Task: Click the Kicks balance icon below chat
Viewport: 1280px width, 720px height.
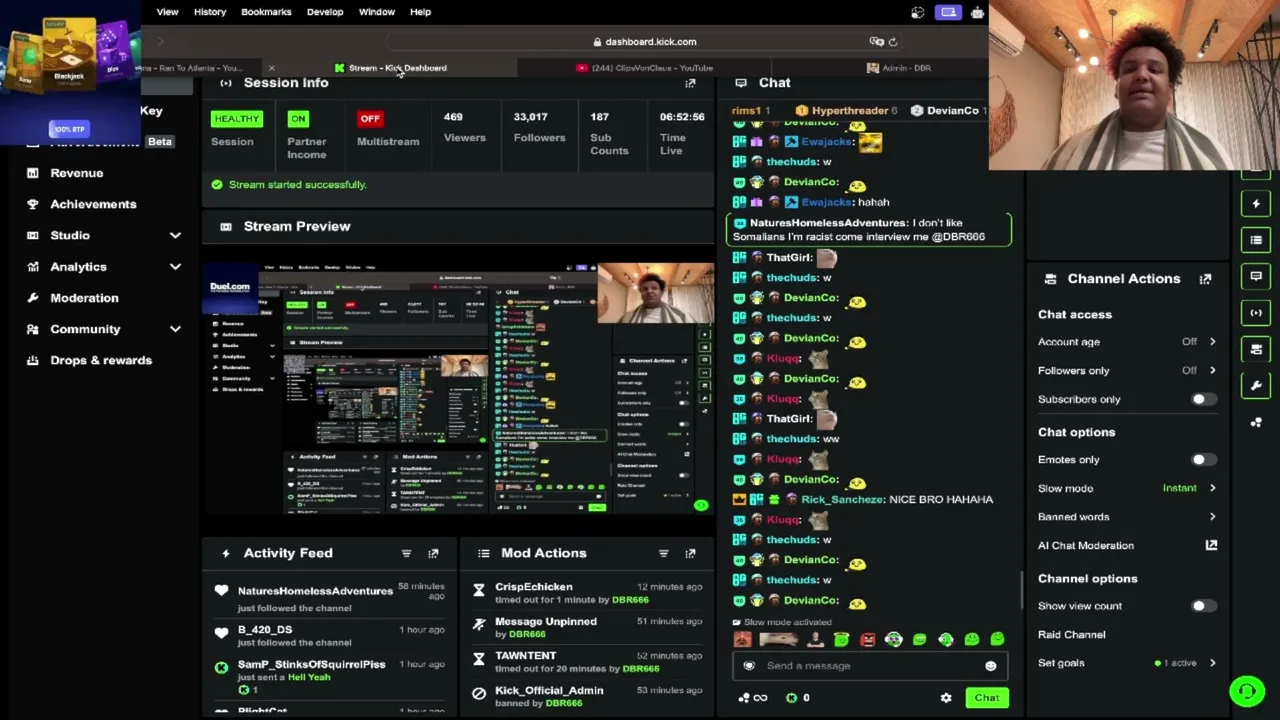Action: pos(792,698)
